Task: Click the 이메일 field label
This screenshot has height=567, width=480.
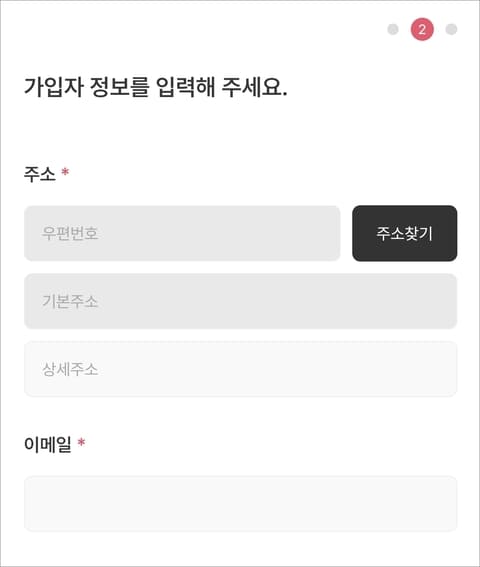Action: pyautogui.click(x=48, y=444)
